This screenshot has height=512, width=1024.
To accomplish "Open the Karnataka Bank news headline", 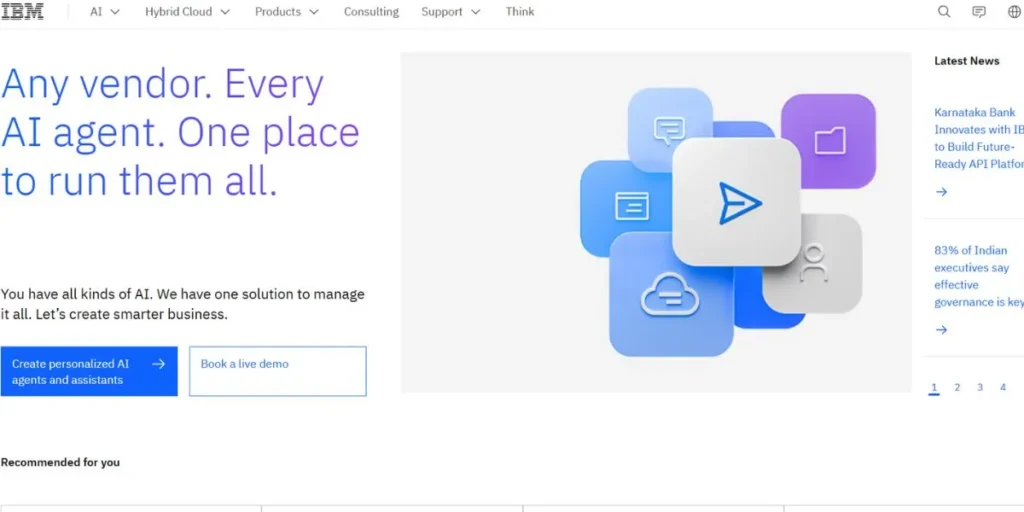I will [x=977, y=138].
